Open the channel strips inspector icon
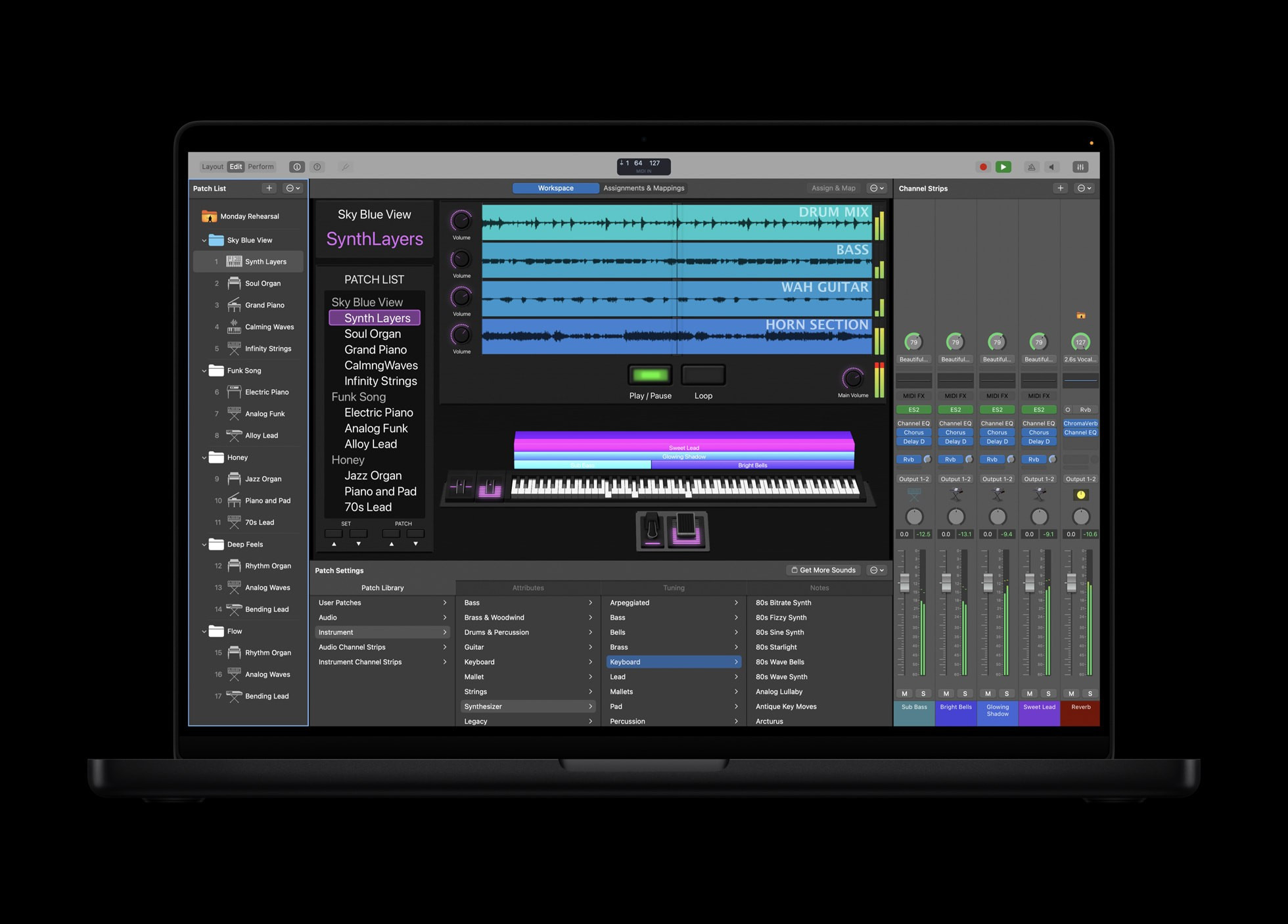The height and width of the screenshot is (924, 1288). click(1080, 167)
